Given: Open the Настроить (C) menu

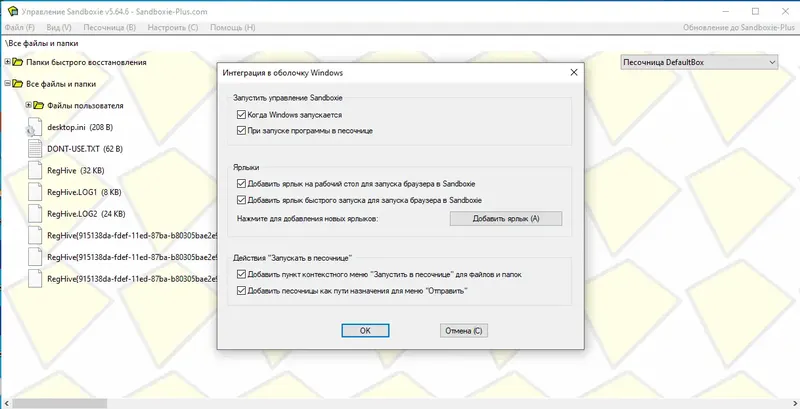Looking at the screenshot, I should tap(173, 28).
